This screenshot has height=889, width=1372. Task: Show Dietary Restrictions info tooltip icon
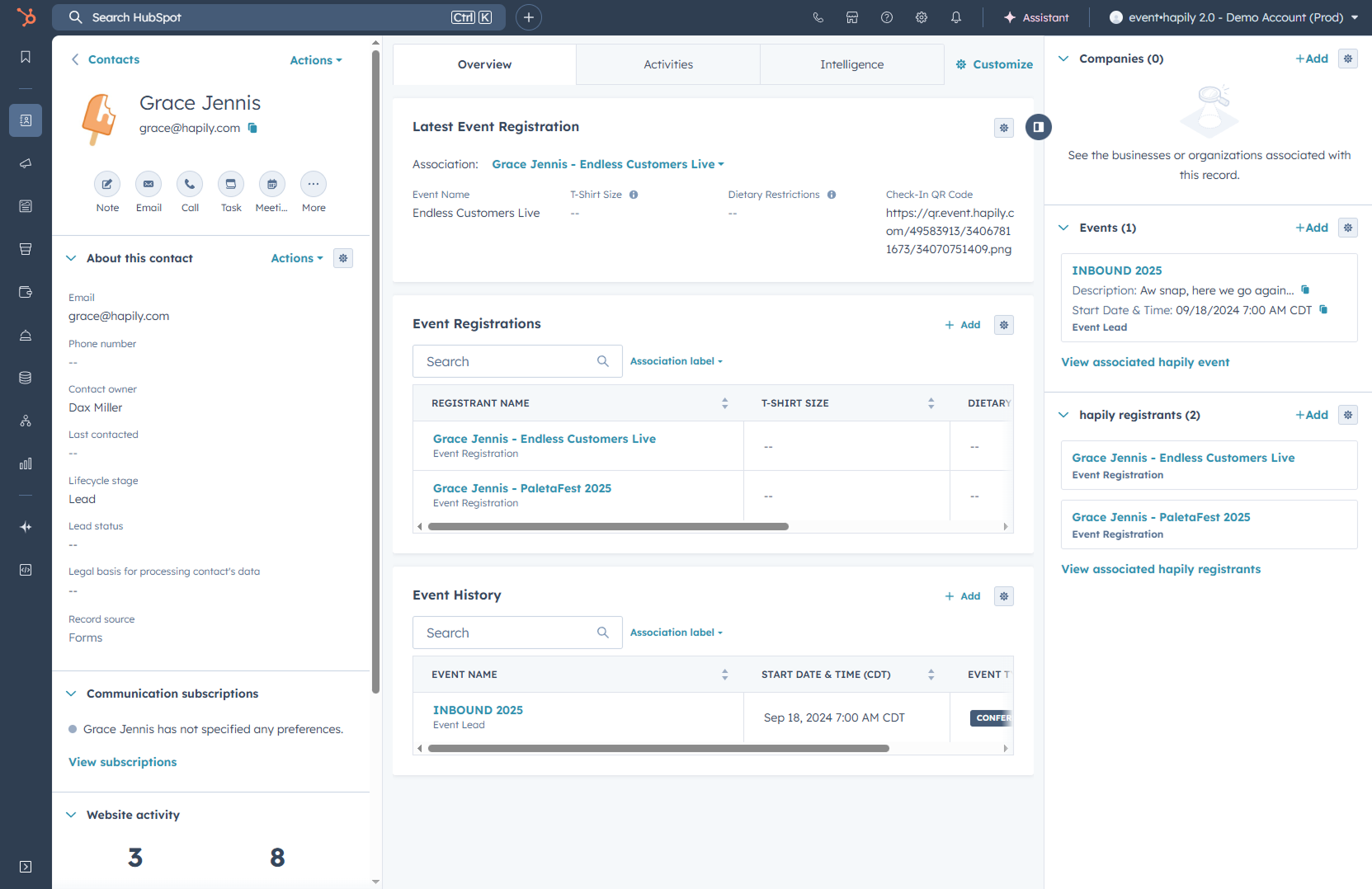[832, 195]
